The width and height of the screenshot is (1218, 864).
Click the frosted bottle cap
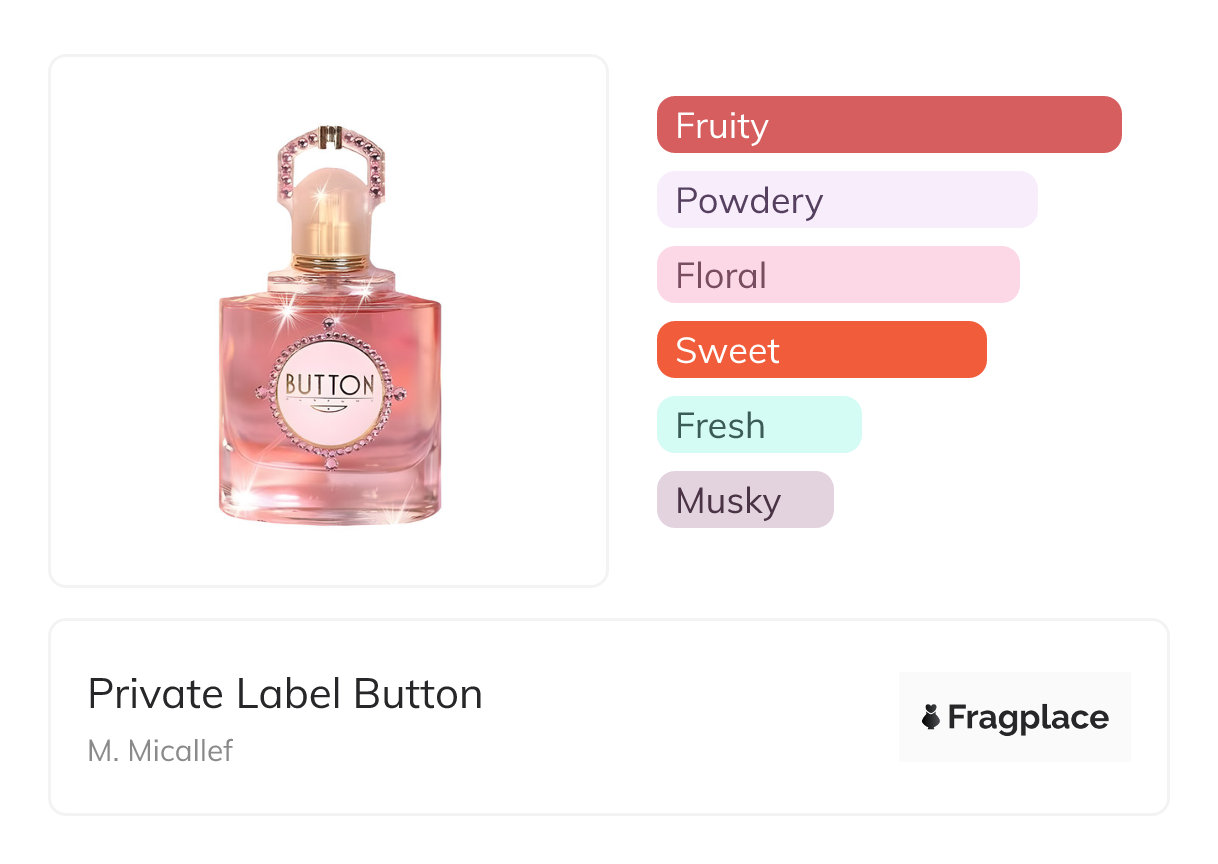330,205
